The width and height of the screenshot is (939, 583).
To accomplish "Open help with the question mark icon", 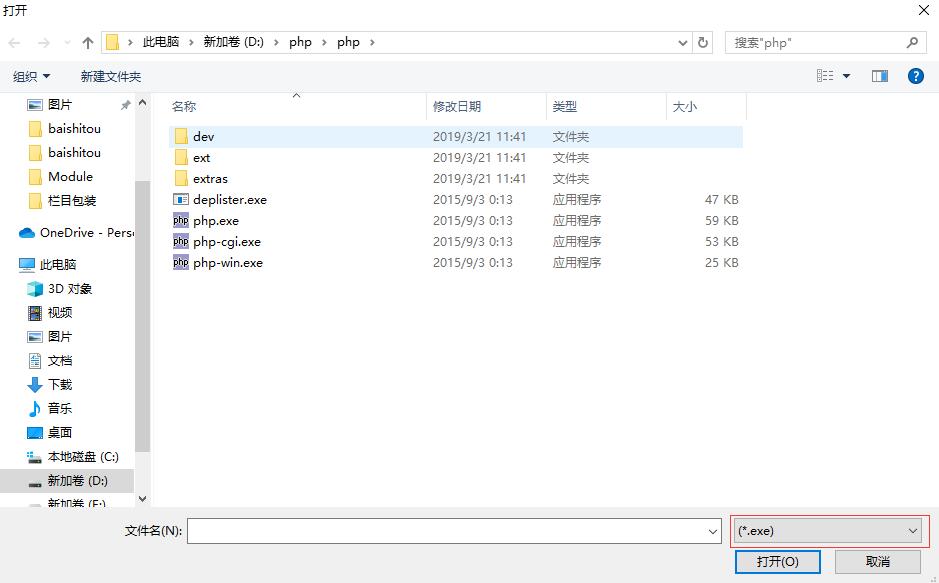I will coord(916,76).
